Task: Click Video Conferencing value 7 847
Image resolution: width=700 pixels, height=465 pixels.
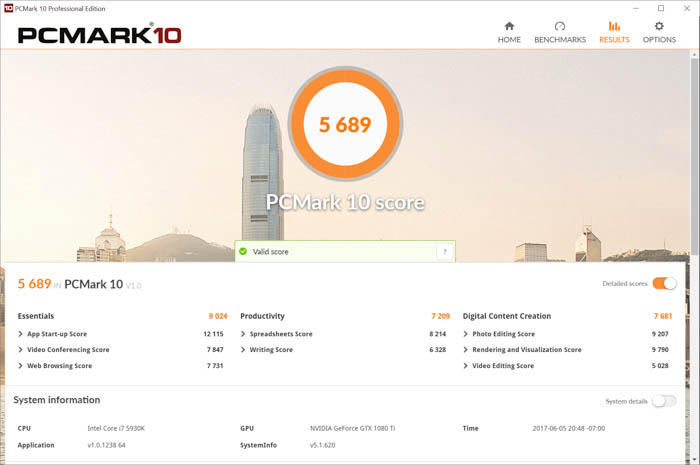Action: [215, 349]
